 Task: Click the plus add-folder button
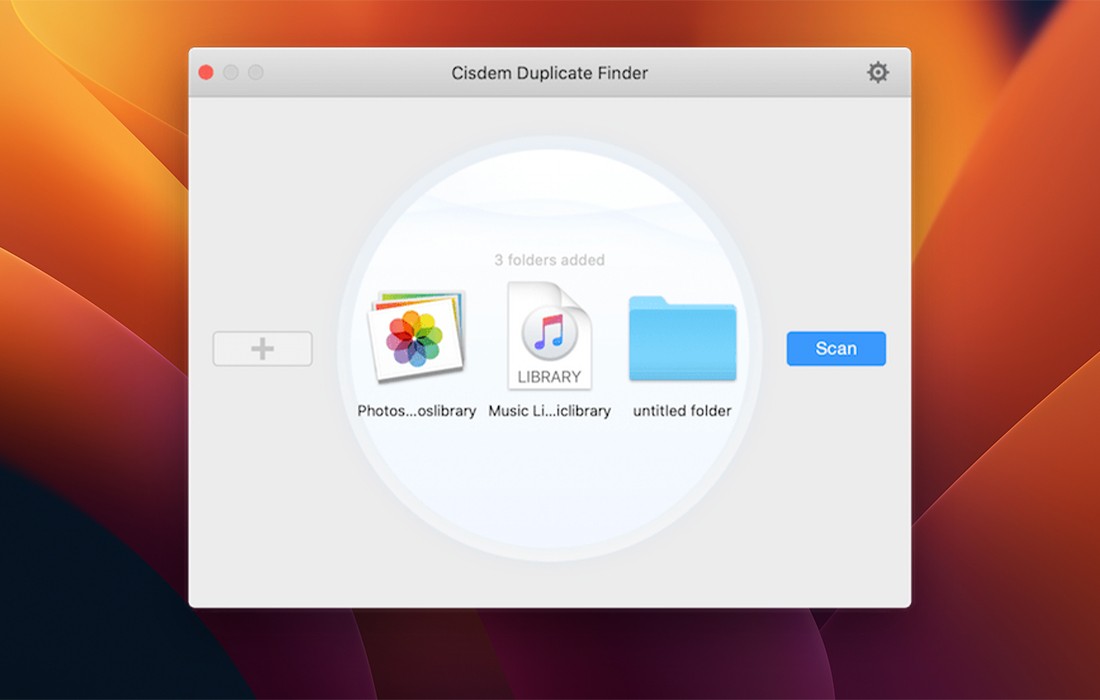262,349
